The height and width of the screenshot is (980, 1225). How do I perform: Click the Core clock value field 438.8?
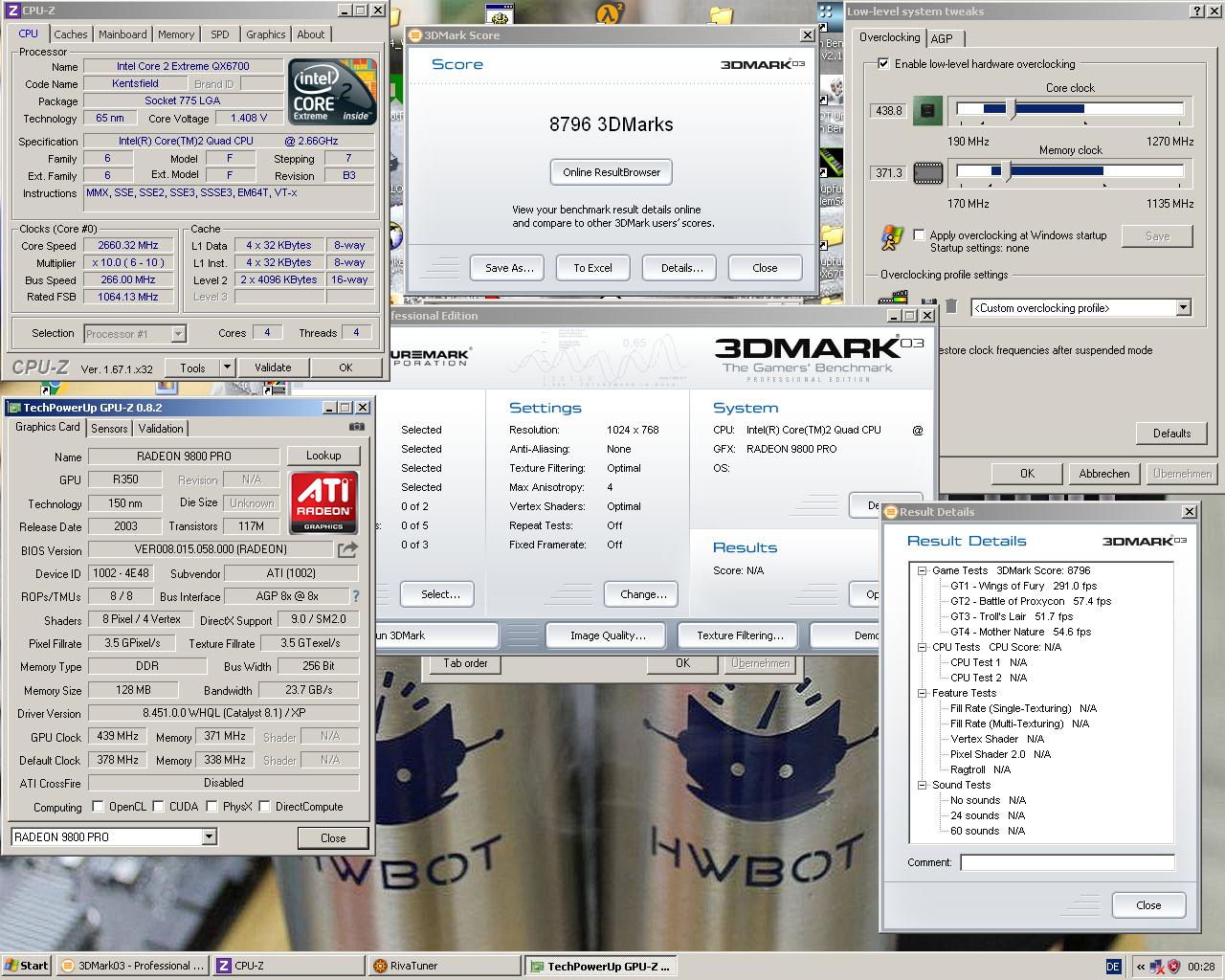888,110
